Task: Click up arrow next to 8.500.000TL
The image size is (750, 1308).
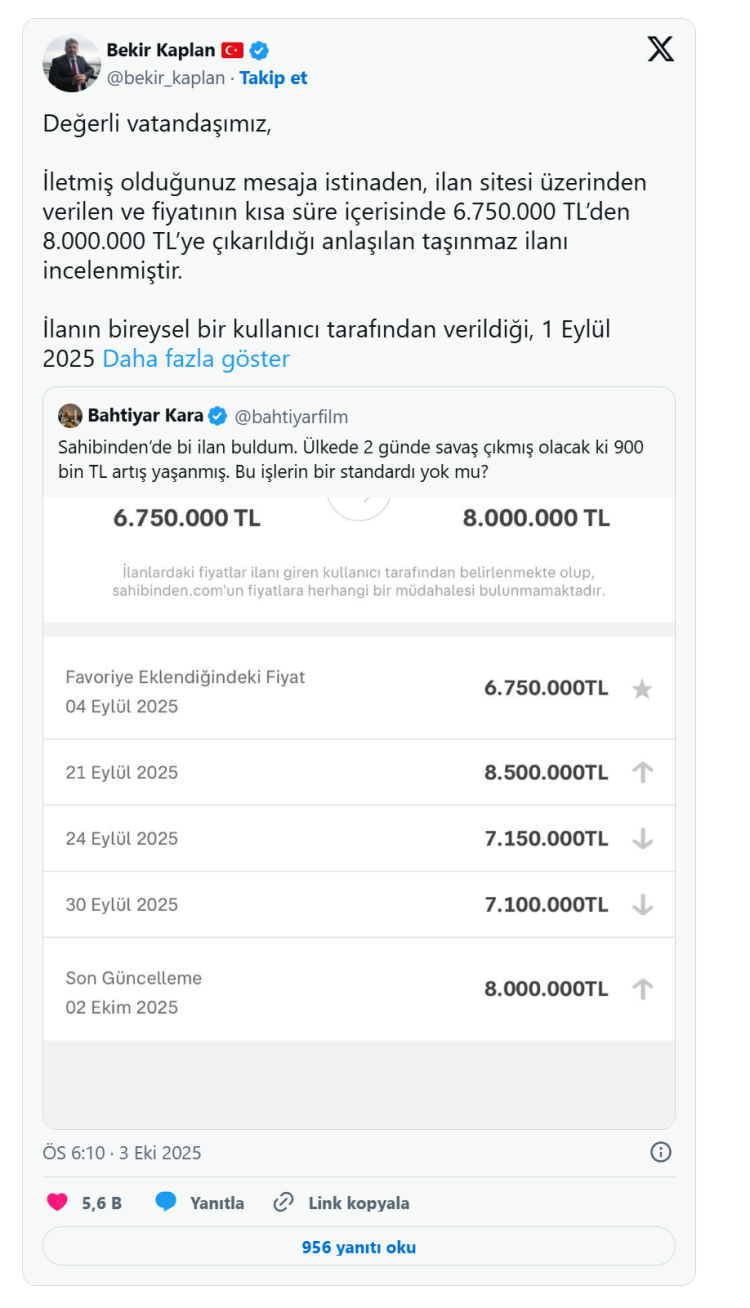Action: tap(642, 772)
